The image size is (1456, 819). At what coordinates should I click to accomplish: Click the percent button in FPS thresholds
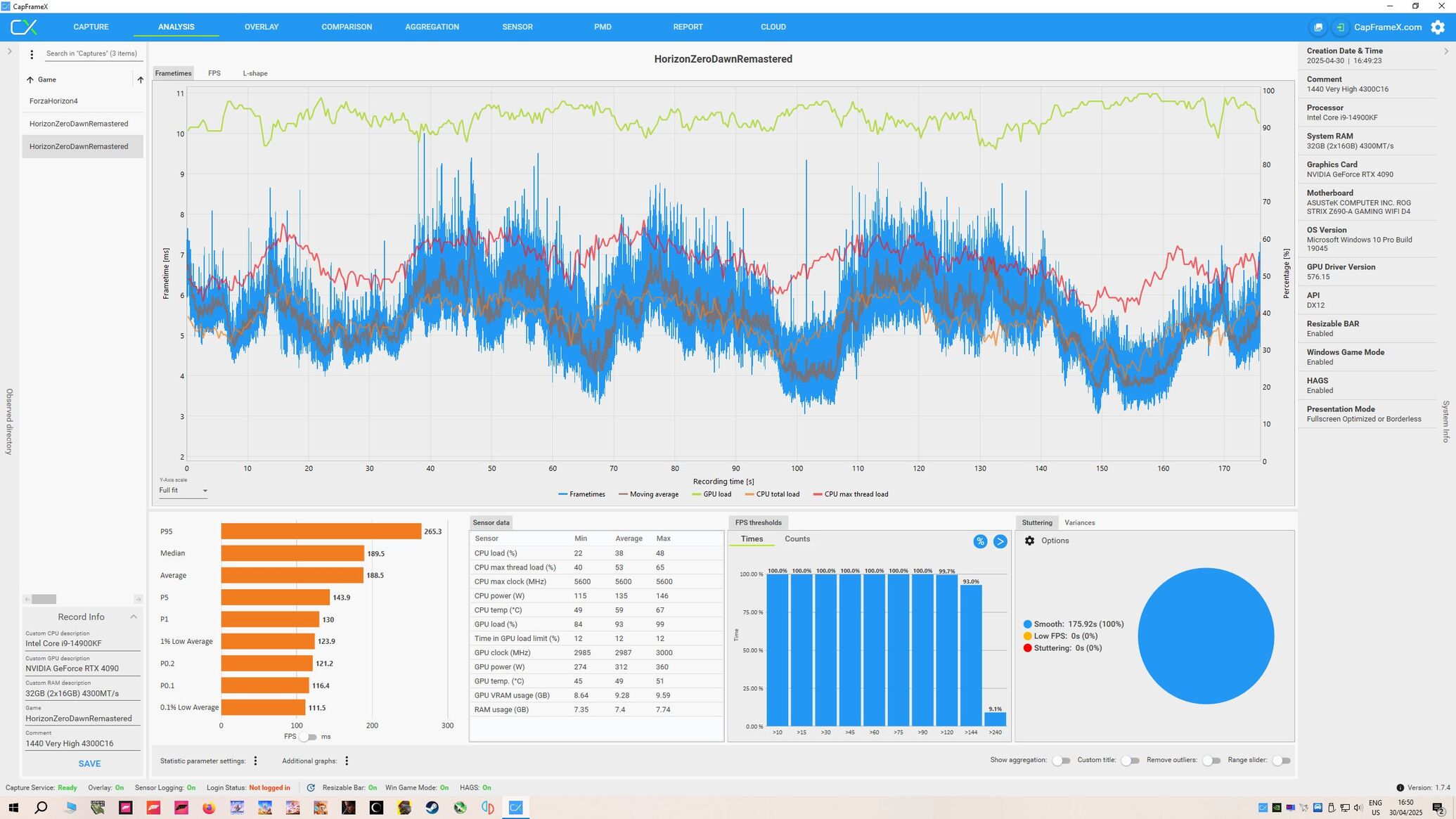click(980, 541)
